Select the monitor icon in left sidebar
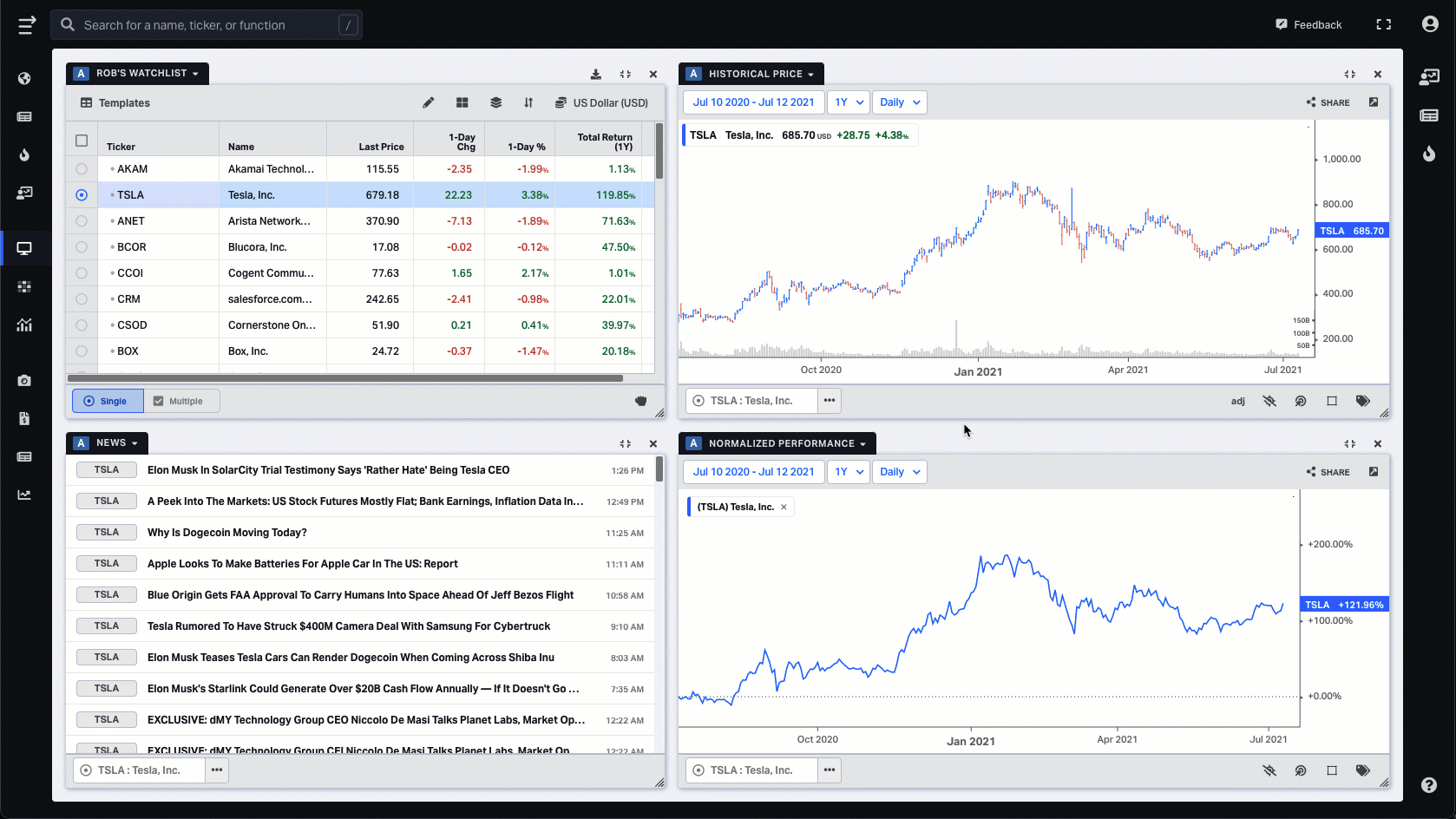Image resolution: width=1456 pixels, height=819 pixels. 24,248
